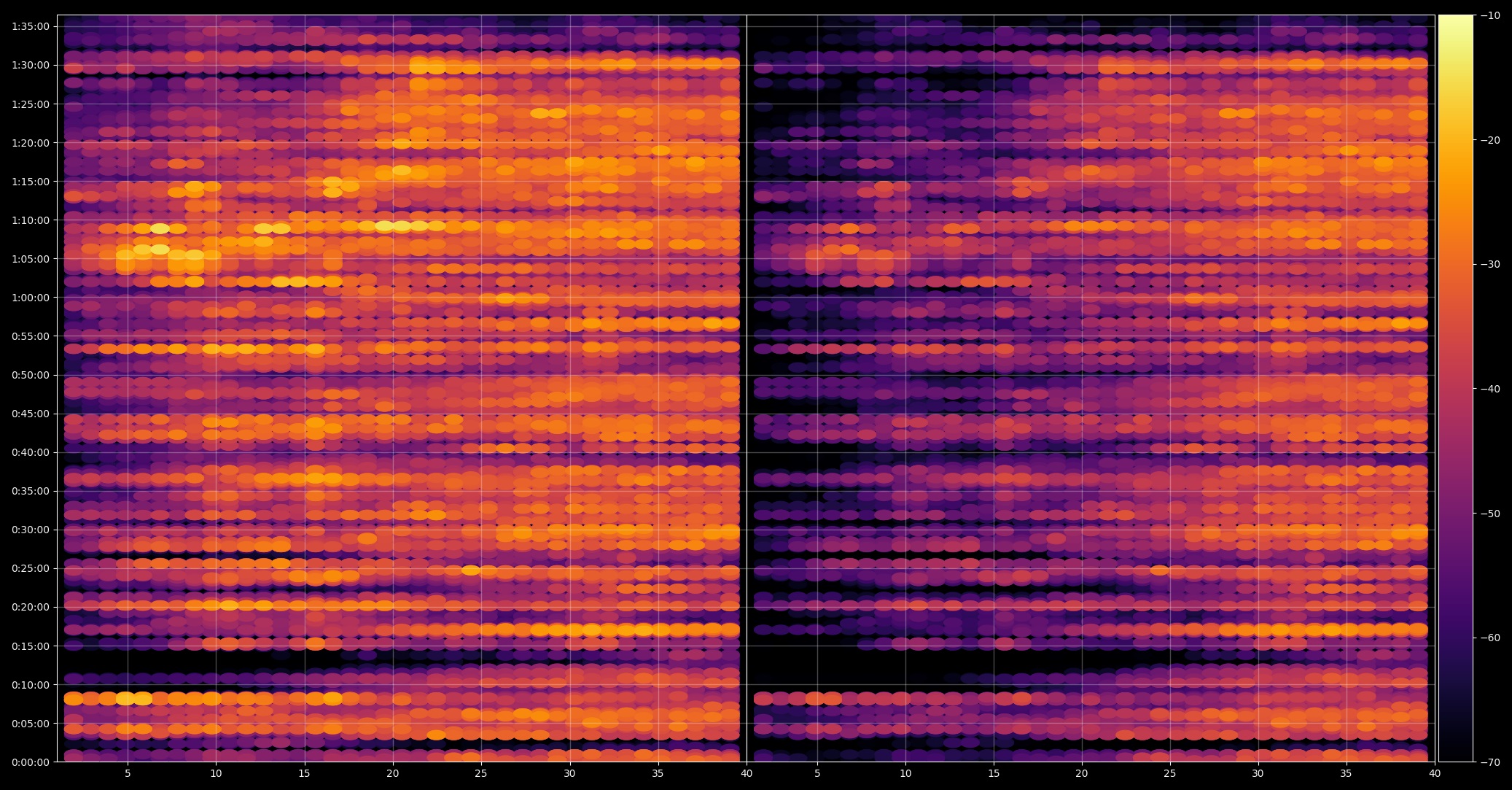Click the 1:00:00 y-axis time label
1512x790 pixels.
[x=31, y=298]
